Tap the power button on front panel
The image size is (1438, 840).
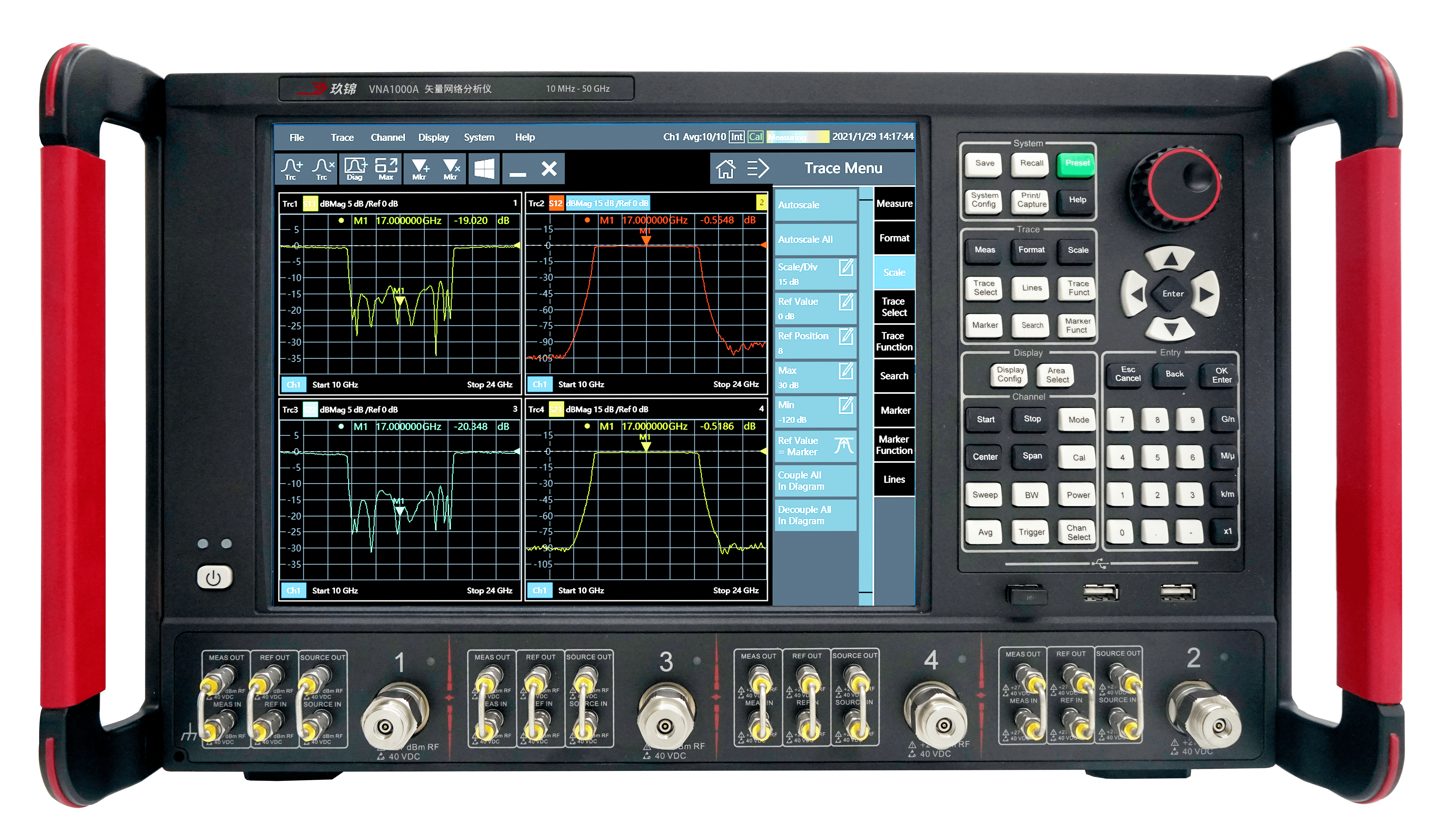pyautogui.click(x=215, y=578)
